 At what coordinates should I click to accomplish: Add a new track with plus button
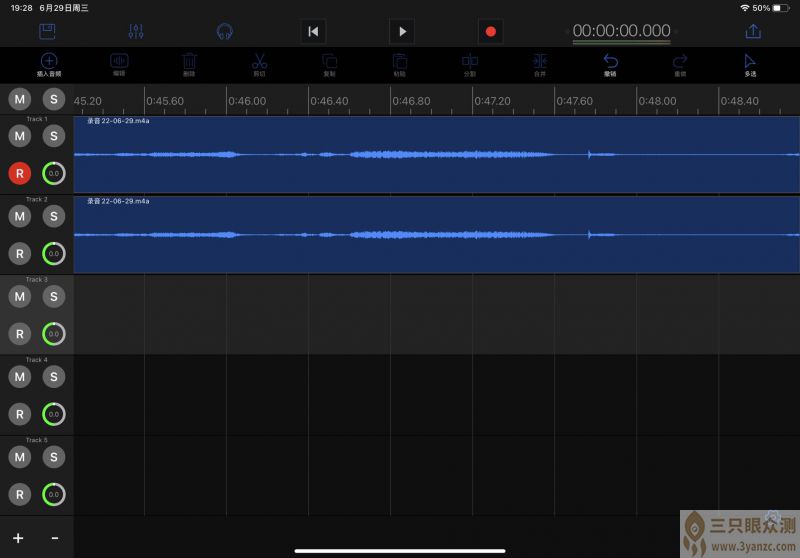click(x=18, y=538)
